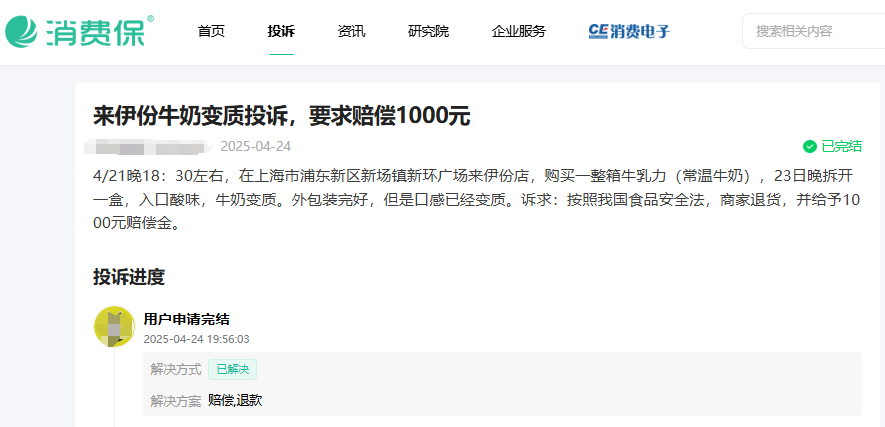
Task: Click the timestamp 2025-04-24 19:56:03
Action: [x=196, y=340]
